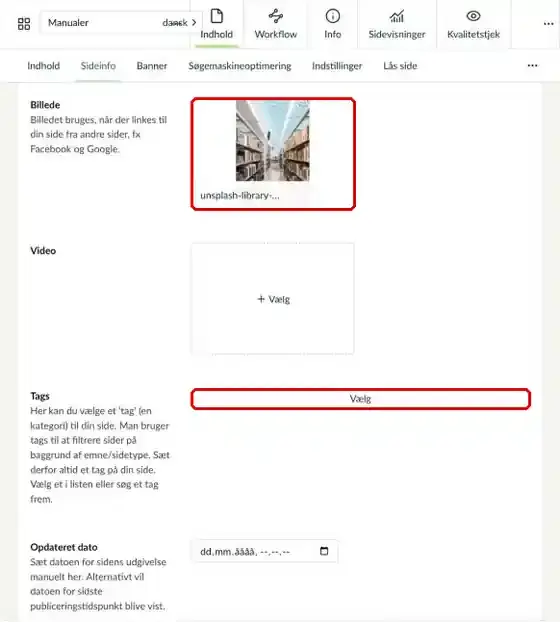
Task: Click Vælg button to pick tags
Action: (361, 399)
